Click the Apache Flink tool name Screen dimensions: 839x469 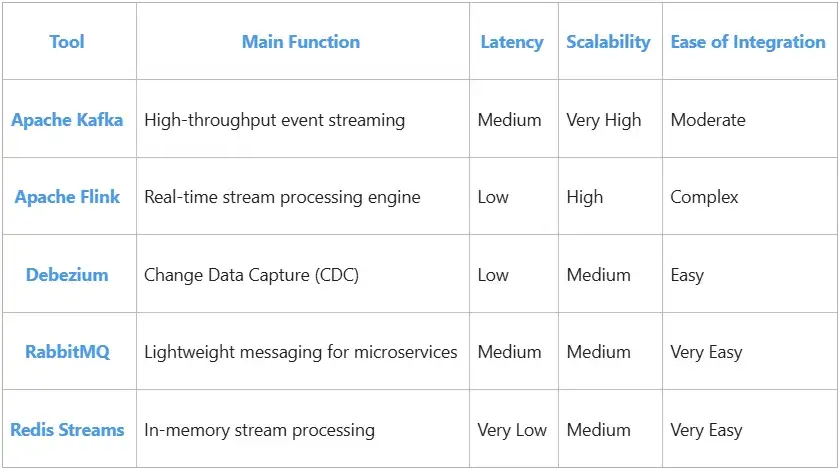tap(67, 197)
